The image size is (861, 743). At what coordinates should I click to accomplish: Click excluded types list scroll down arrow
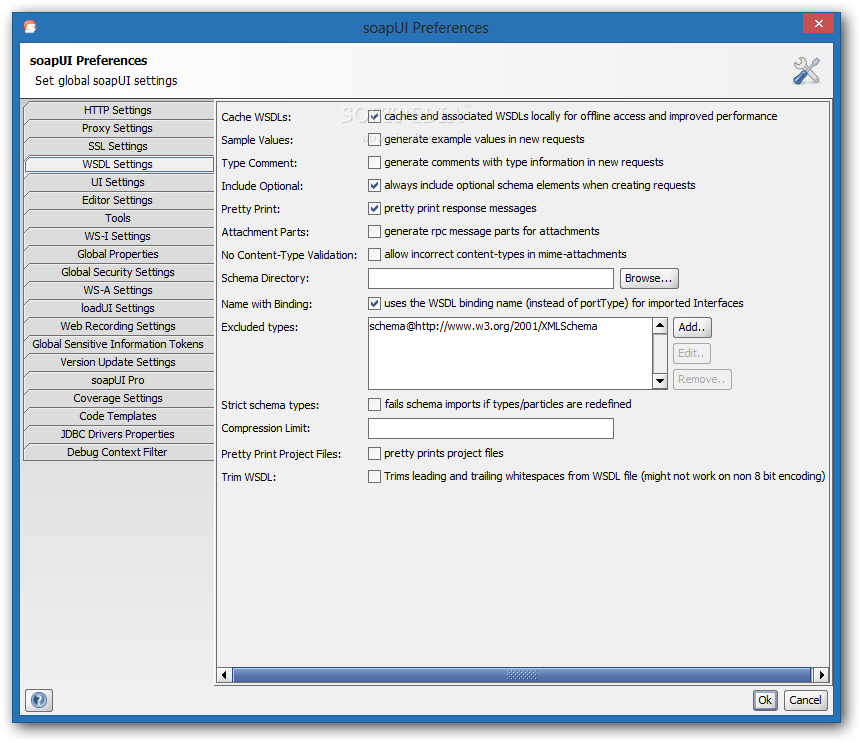660,381
